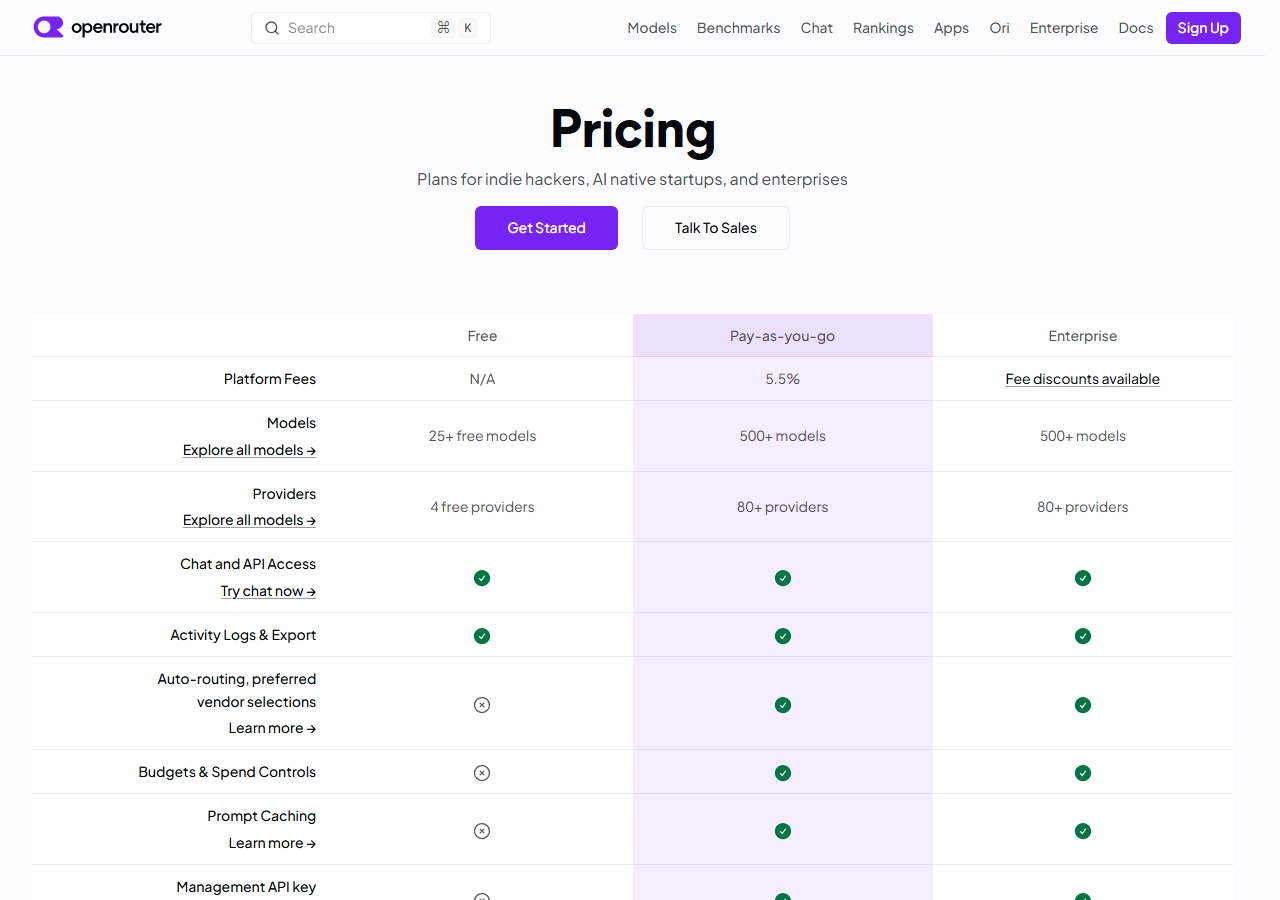The height and width of the screenshot is (900, 1280).
Task: Click the Free plan X icon for Prompt Caching
Action: coord(482,831)
